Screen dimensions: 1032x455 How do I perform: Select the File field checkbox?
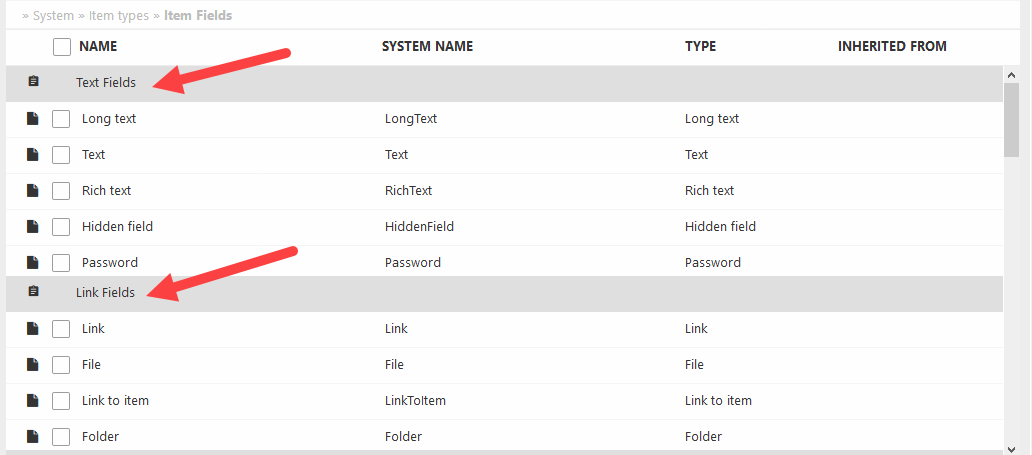61,365
